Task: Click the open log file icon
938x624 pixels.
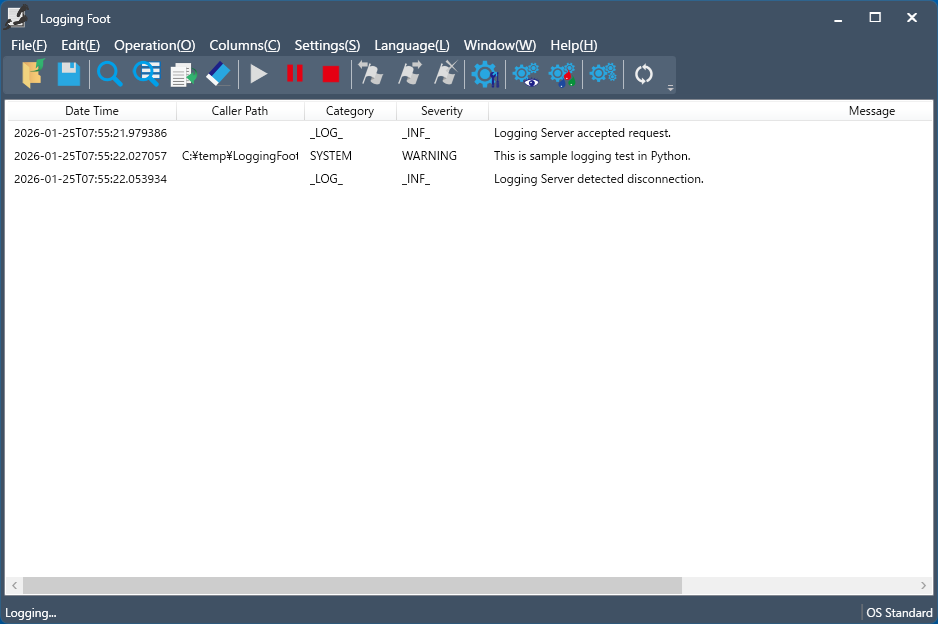Action: [x=33, y=74]
